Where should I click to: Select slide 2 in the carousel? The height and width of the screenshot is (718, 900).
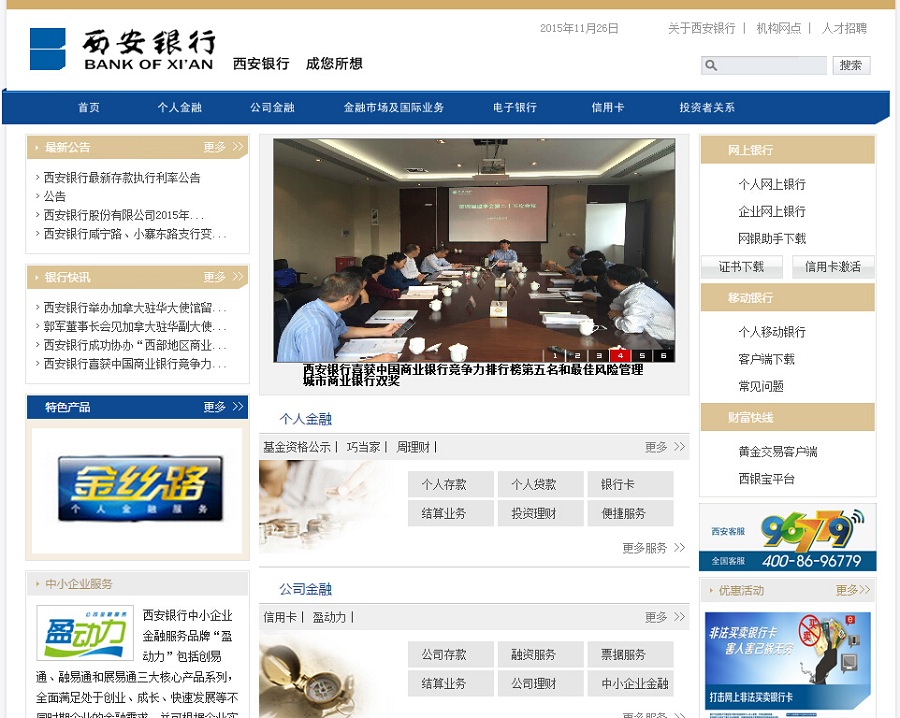click(x=577, y=355)
